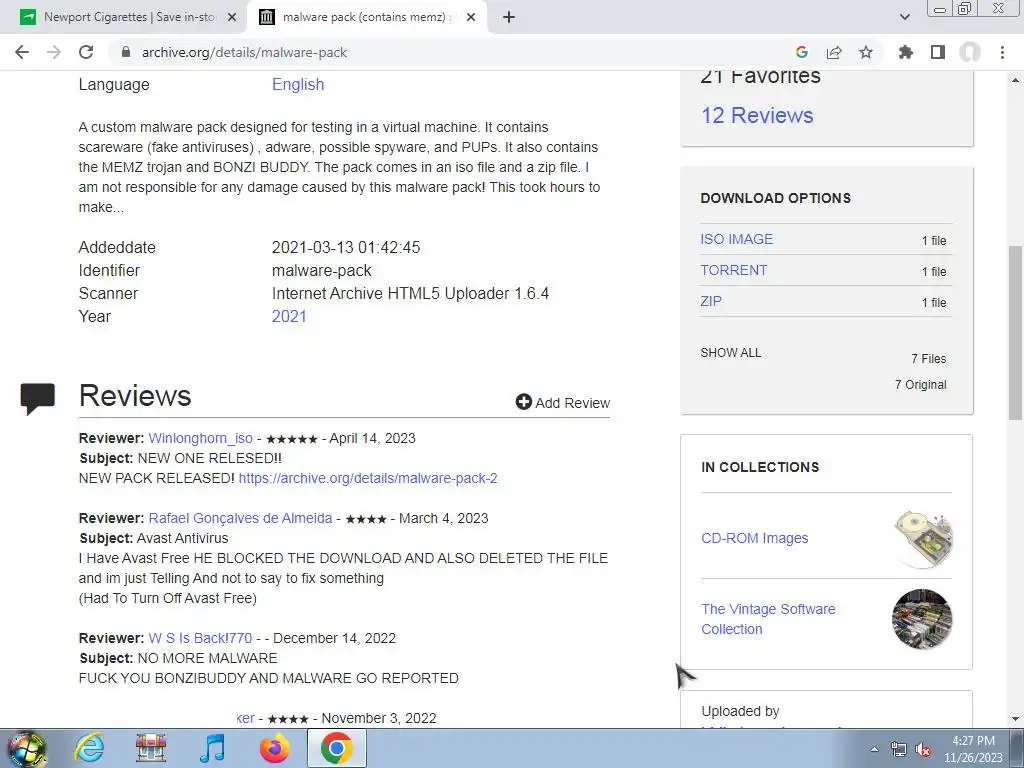Open reviewer W S Is Back!770 profile
This screenshot has width=1024, height=768.
200,638
